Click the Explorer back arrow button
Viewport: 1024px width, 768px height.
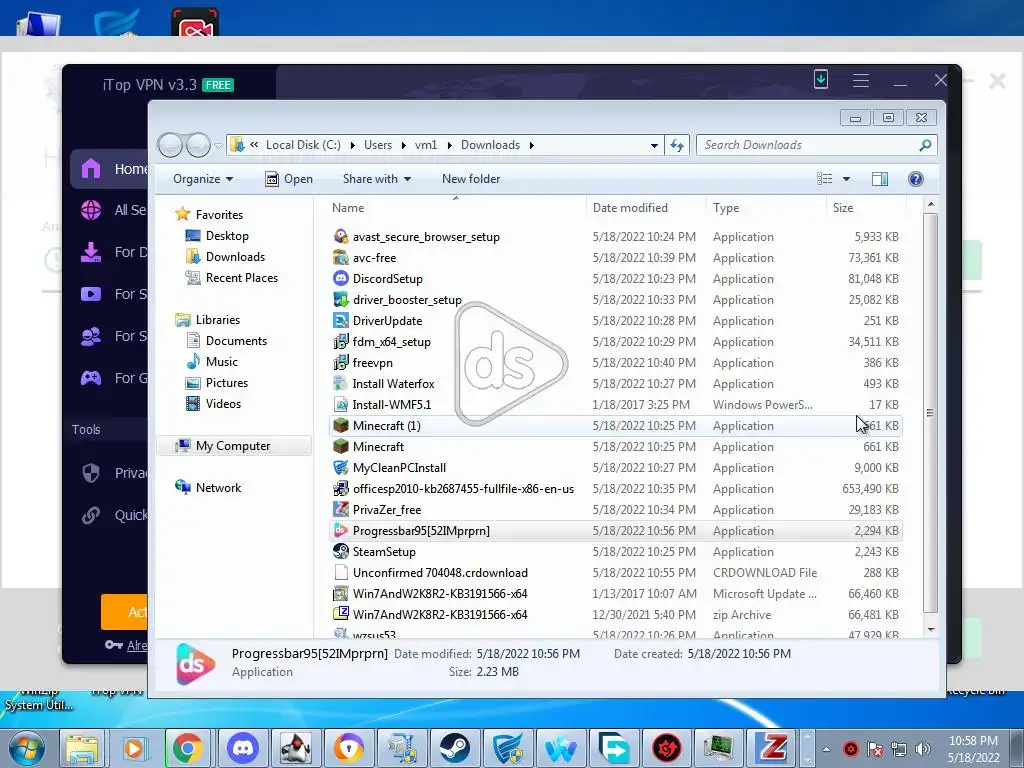pyautogui.click(x=170, y=145)
